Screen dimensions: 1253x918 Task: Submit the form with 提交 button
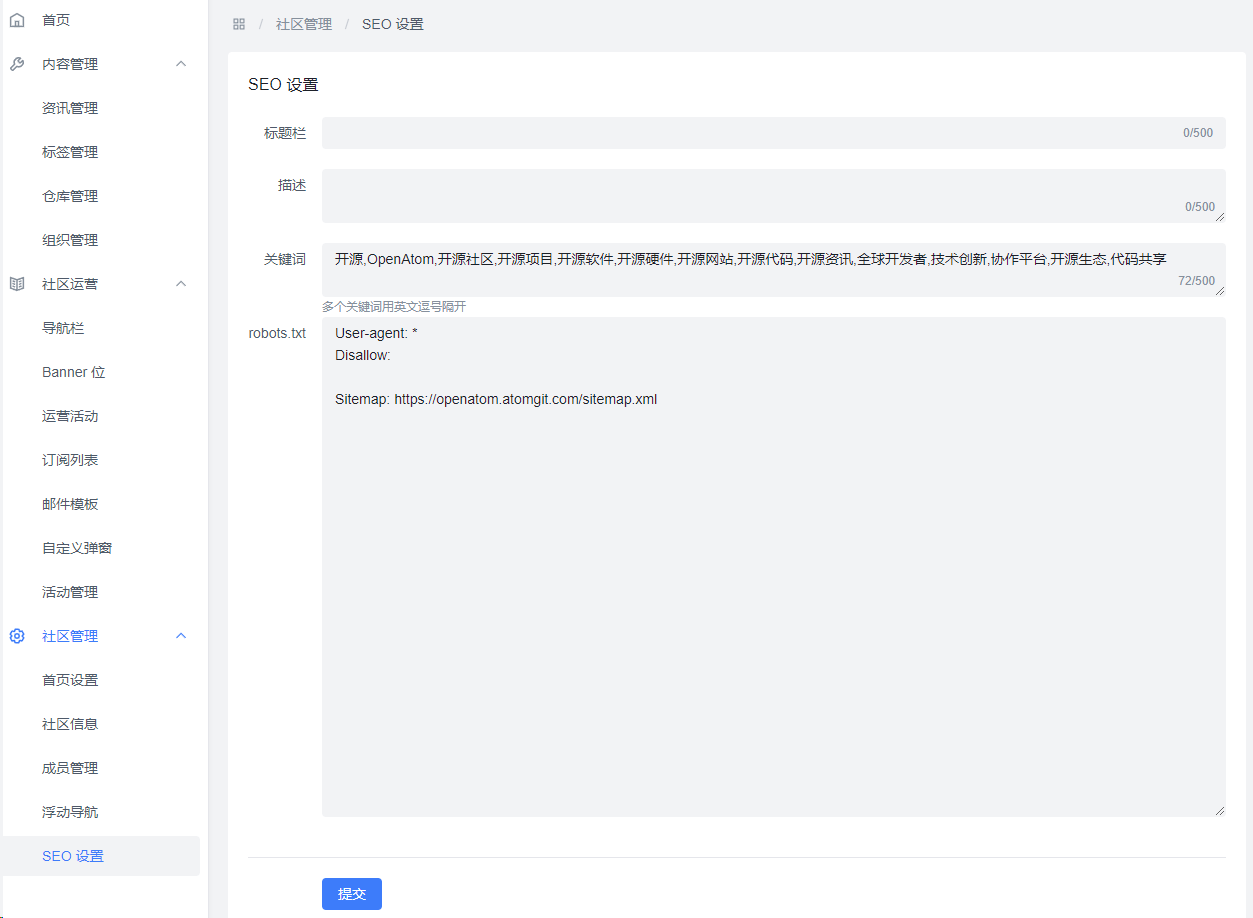point(352,894)
